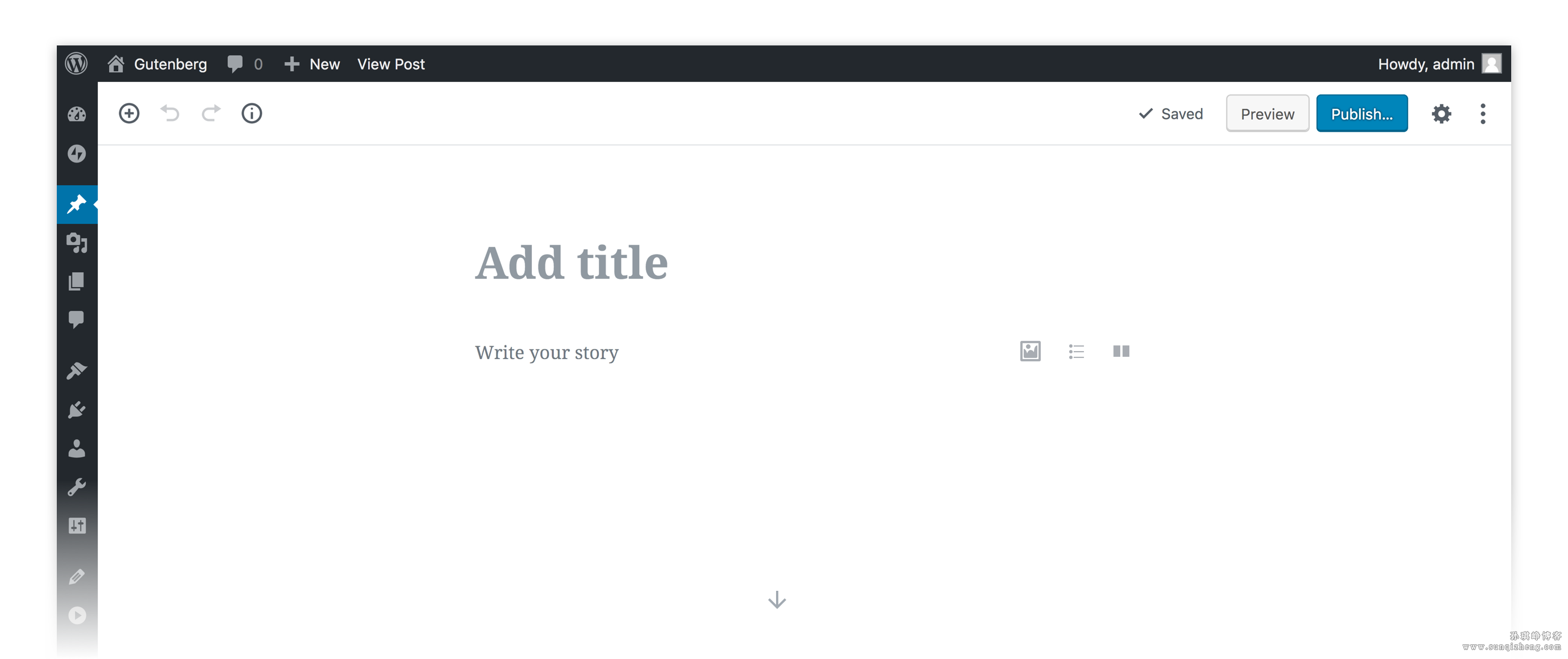Open the Gutenberg site home link

point(157,64)
